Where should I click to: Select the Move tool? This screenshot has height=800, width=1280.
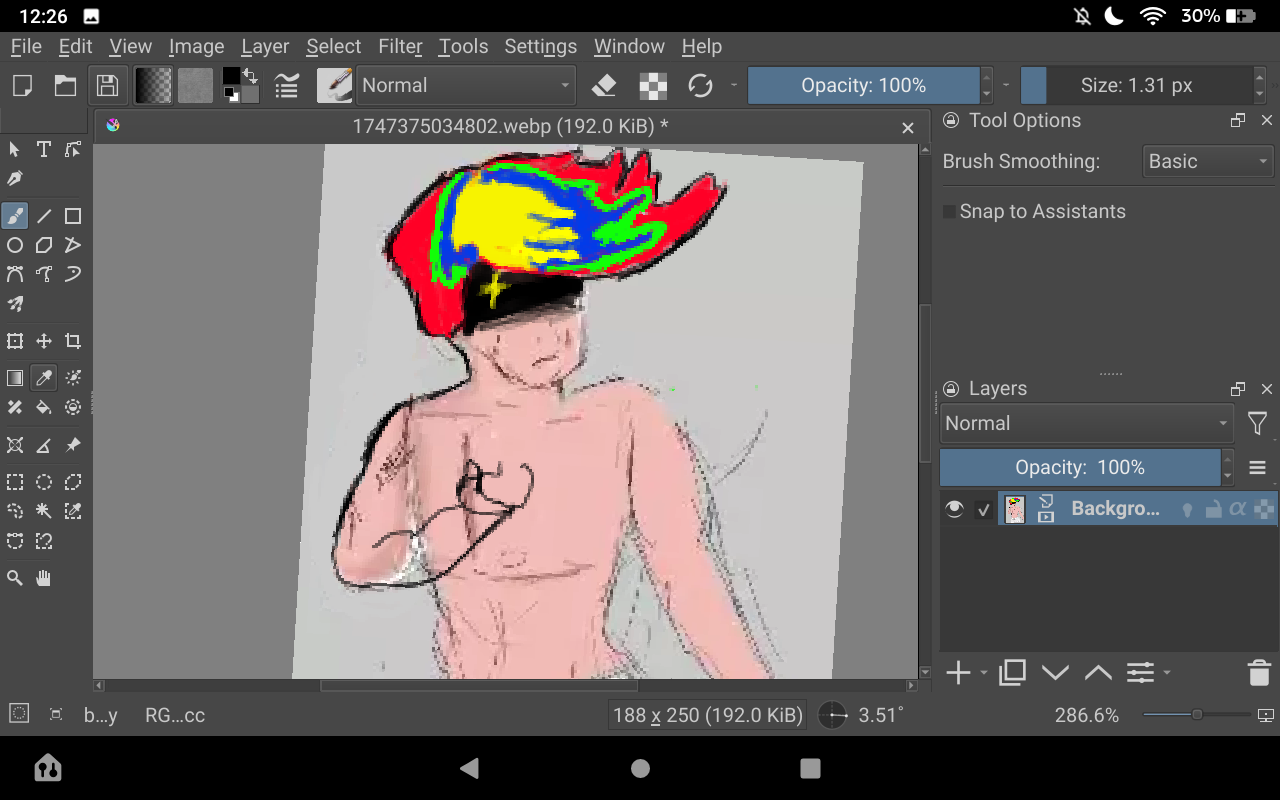point(44,341)
